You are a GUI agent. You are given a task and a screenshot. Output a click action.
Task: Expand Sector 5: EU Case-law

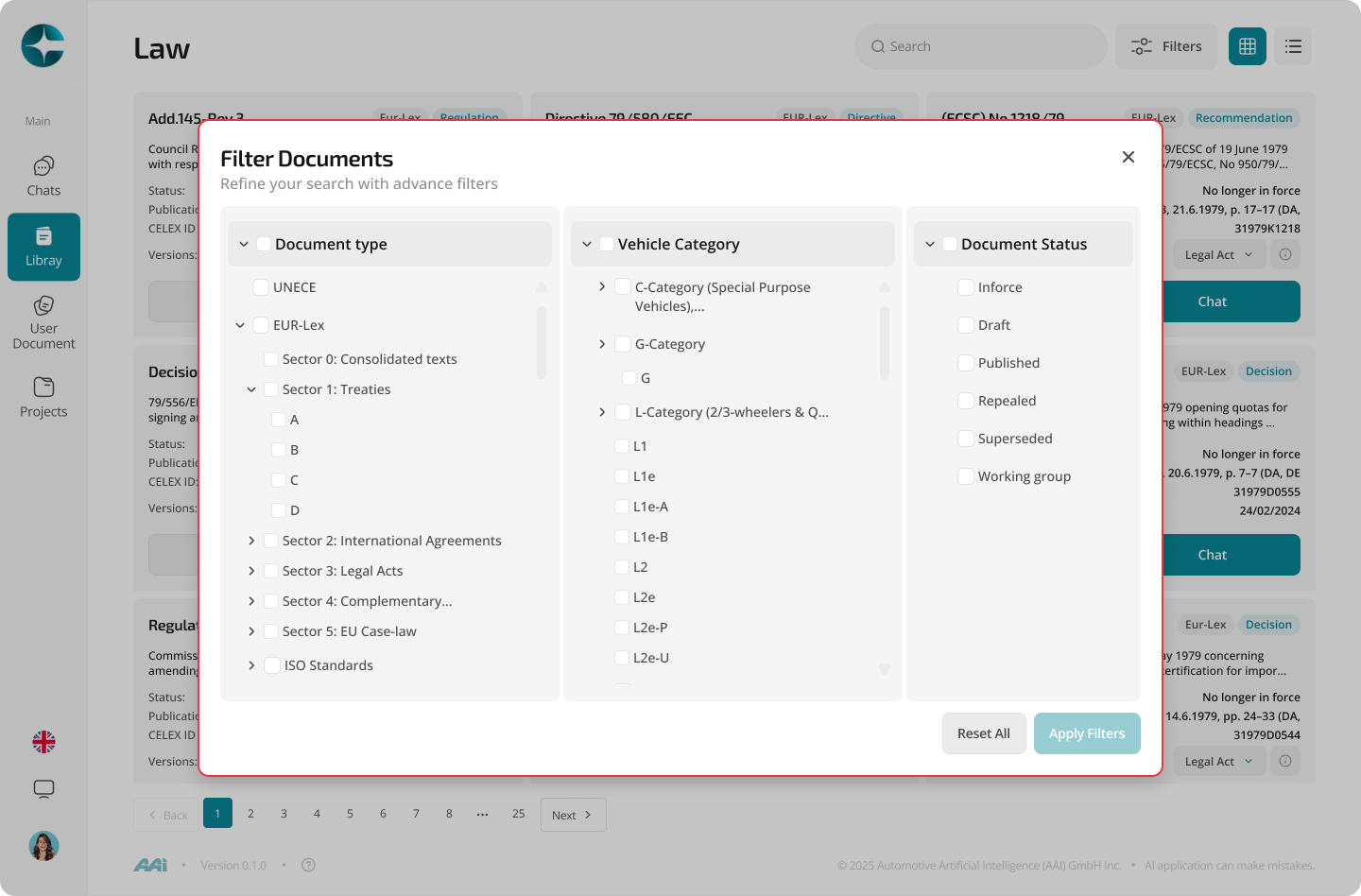(x=251, y=631)
